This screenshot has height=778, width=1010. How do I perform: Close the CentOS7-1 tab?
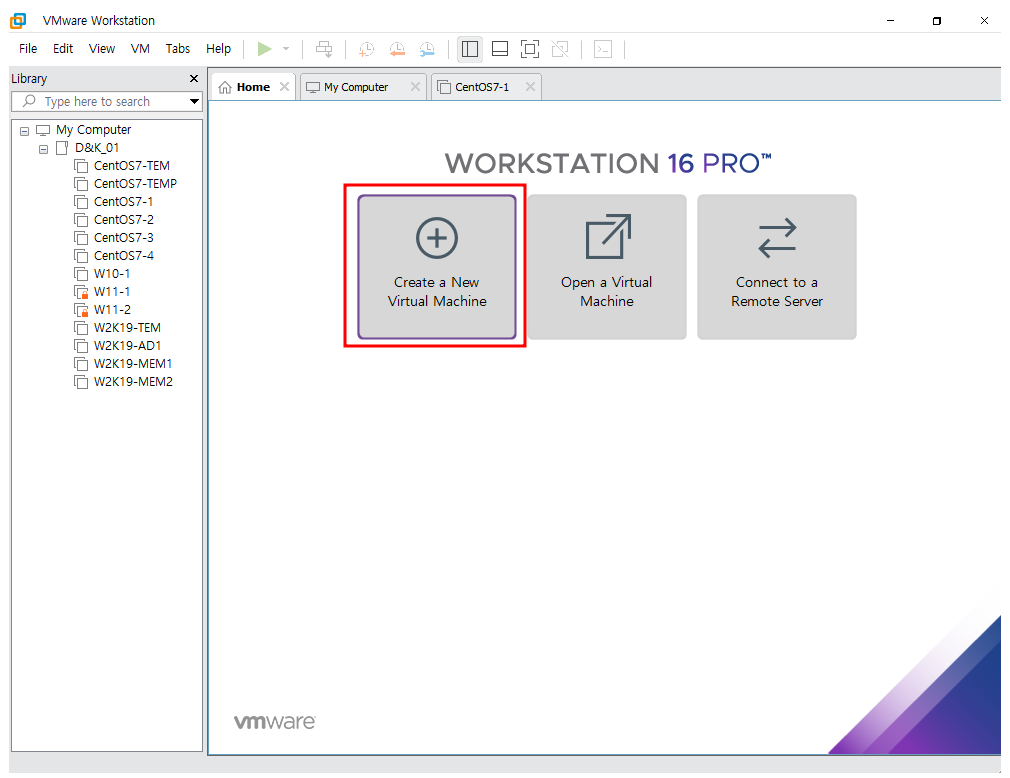(530, 86)
